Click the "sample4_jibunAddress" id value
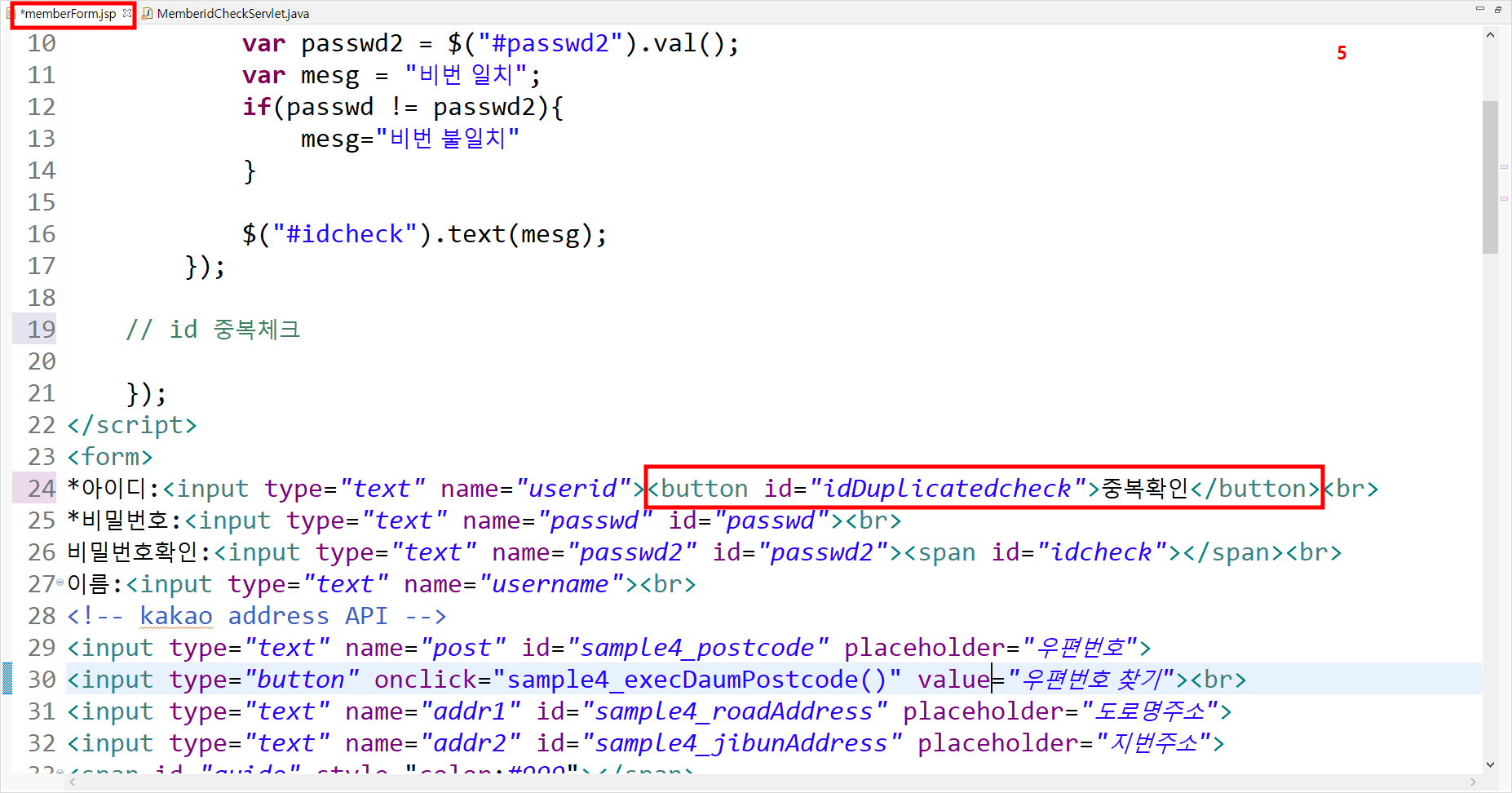1512x793 pixels. pos(741,743)
